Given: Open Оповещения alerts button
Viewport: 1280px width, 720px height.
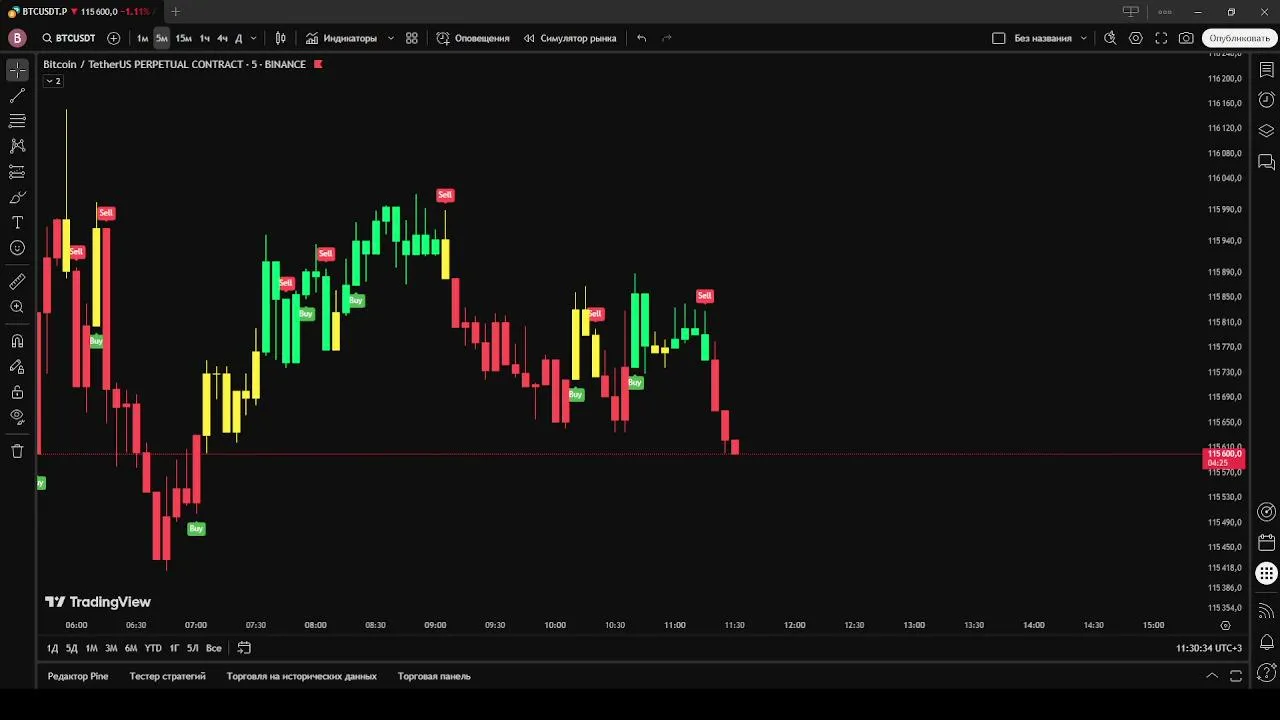Looking at the screenshot, I should point(473,38).
